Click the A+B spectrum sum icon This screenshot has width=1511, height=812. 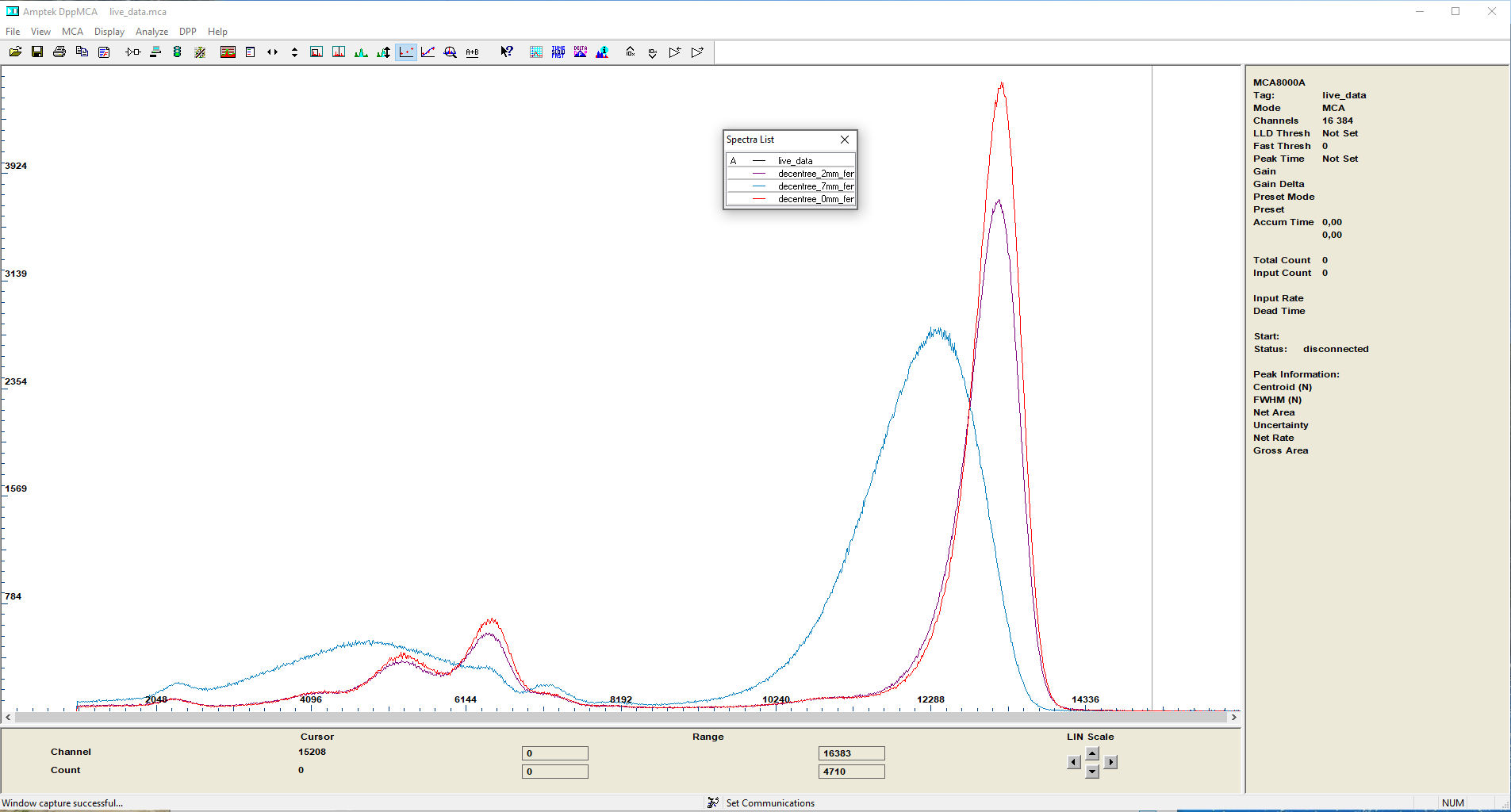click(x=473, y=52)
